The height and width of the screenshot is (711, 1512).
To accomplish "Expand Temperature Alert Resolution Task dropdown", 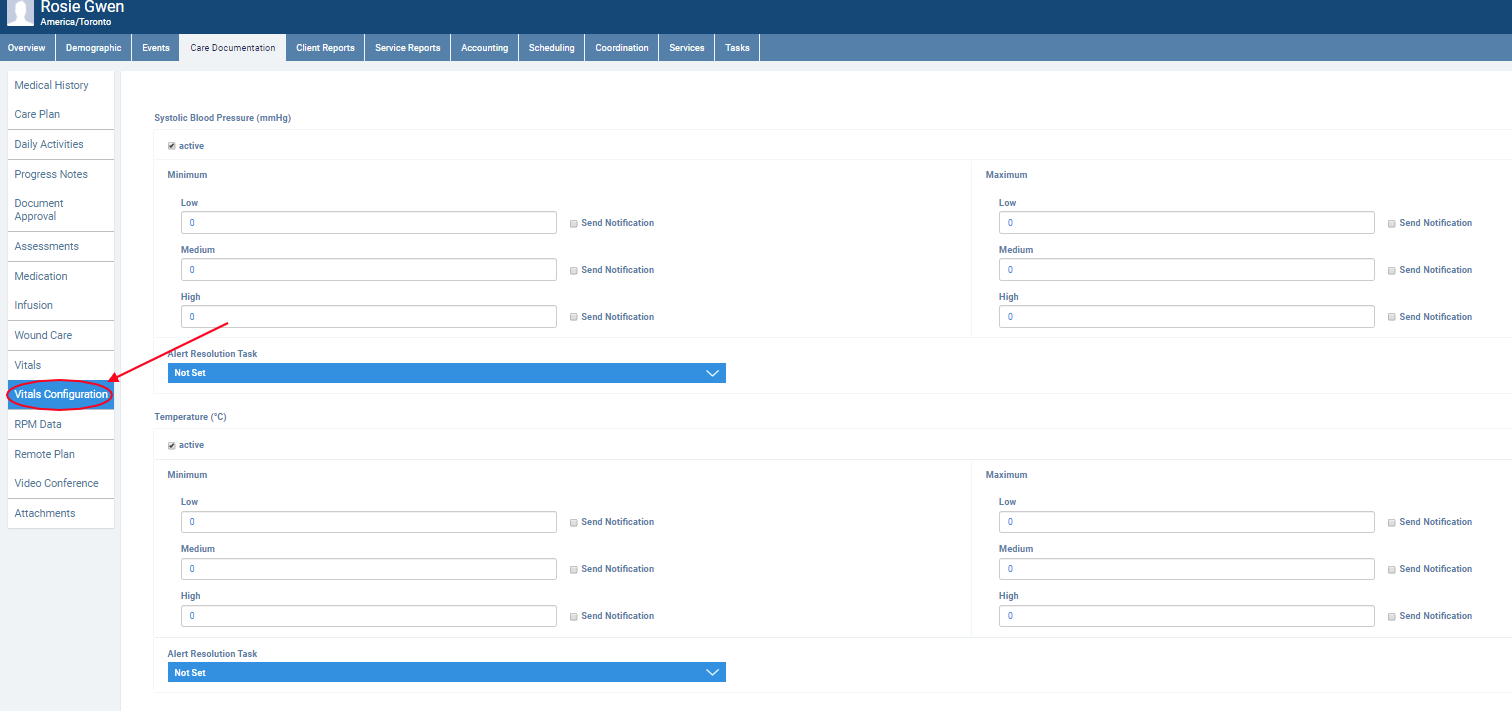I will pyautogui.click(x=446, y=673).
